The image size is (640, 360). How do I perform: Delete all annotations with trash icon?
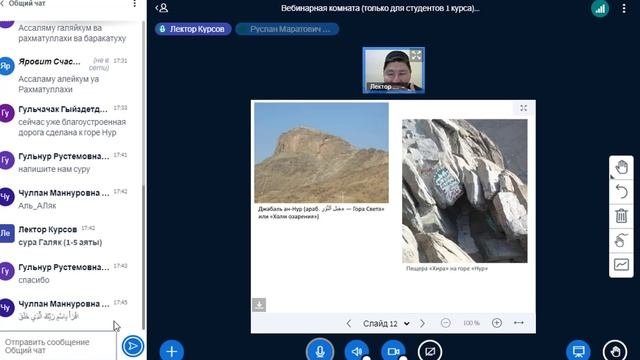click(x=621, y=216)
